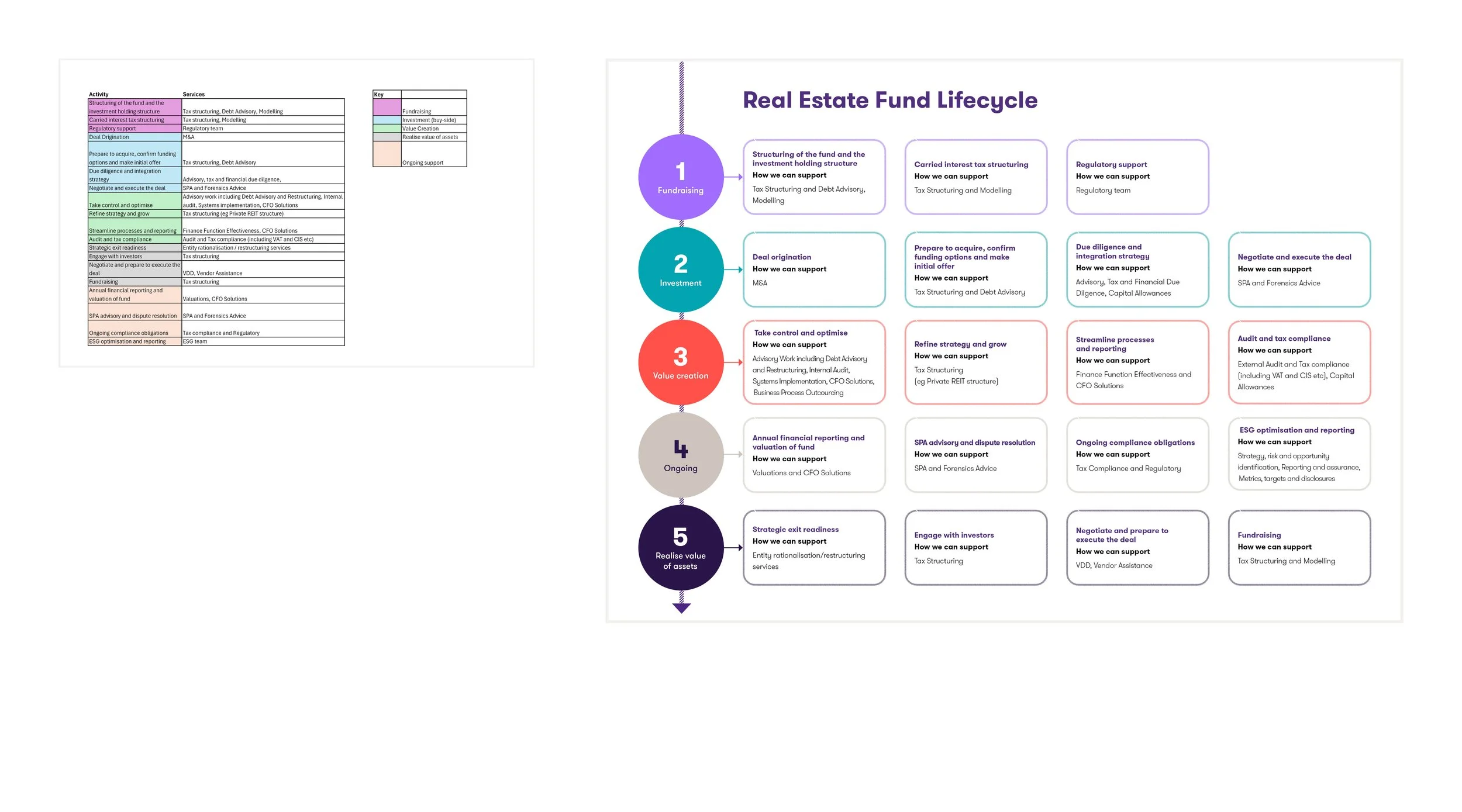This screenshot has width=1462, height=812.
Task: Open the Carried interest tax structuring card
Action: tap(975, 177)
